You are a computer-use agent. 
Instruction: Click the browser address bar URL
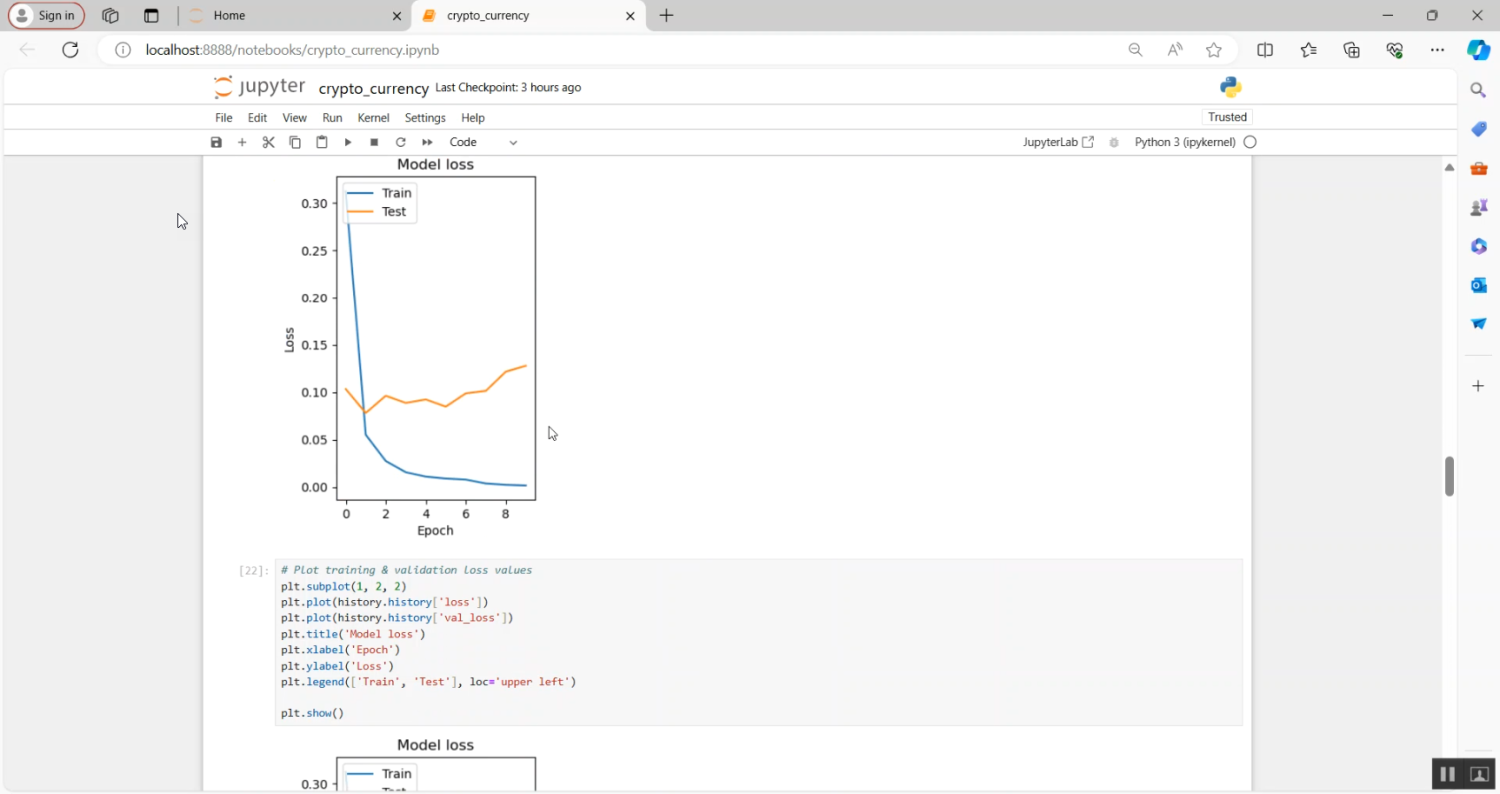click(x=292, y=50)
